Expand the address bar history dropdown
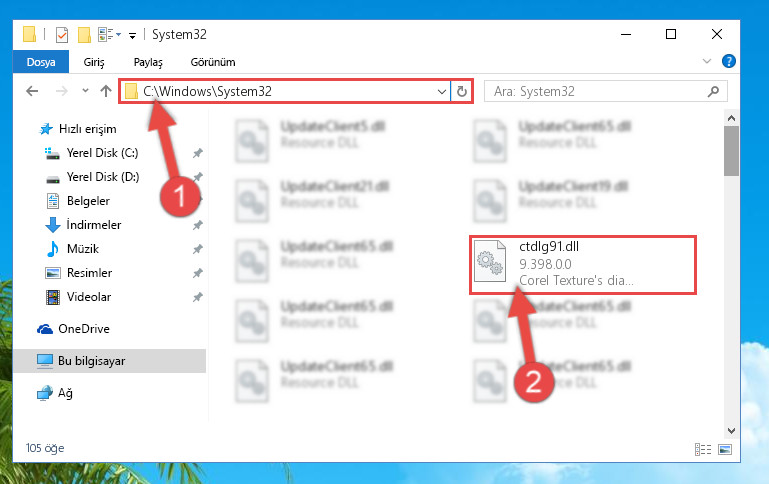Screen dimensions: 769x484 pyautogui.click(x=441, y=91)
